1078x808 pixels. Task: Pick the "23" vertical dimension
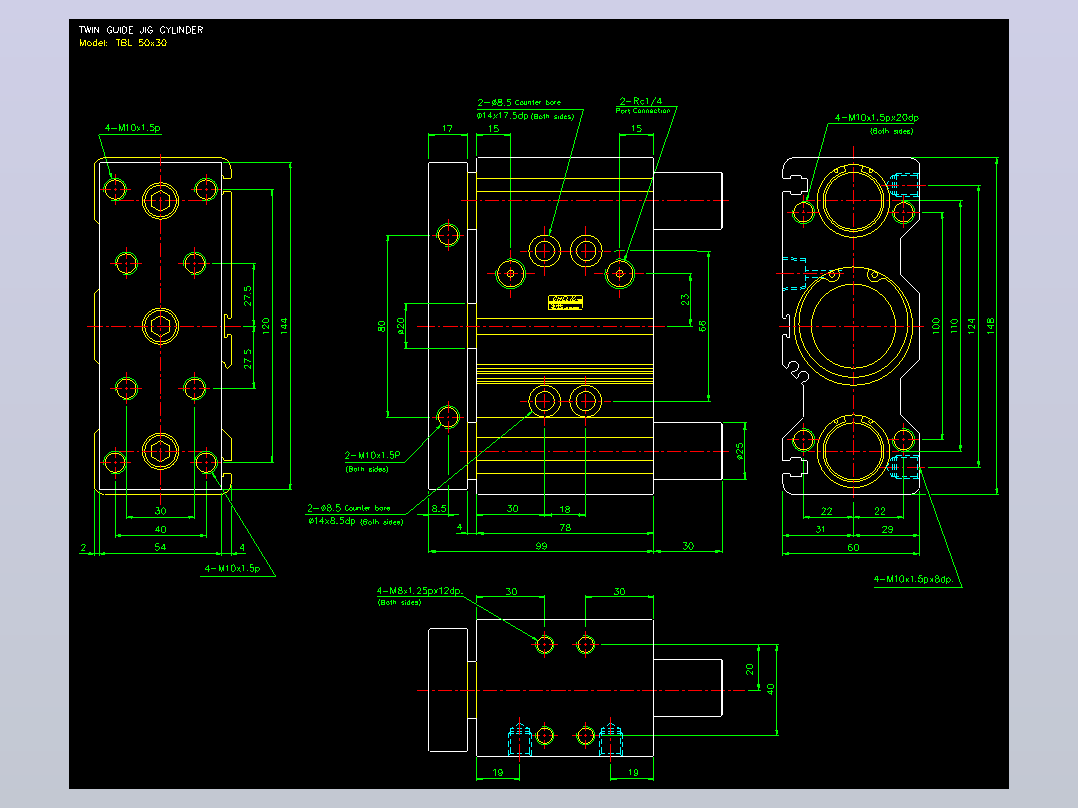click(x=685, y=300)
